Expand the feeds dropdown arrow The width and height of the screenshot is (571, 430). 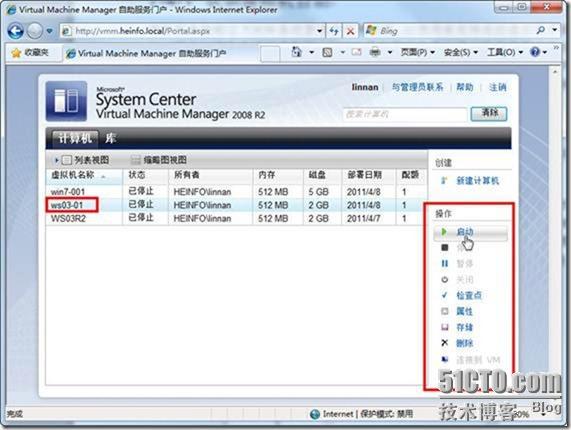tap(343, 53)
